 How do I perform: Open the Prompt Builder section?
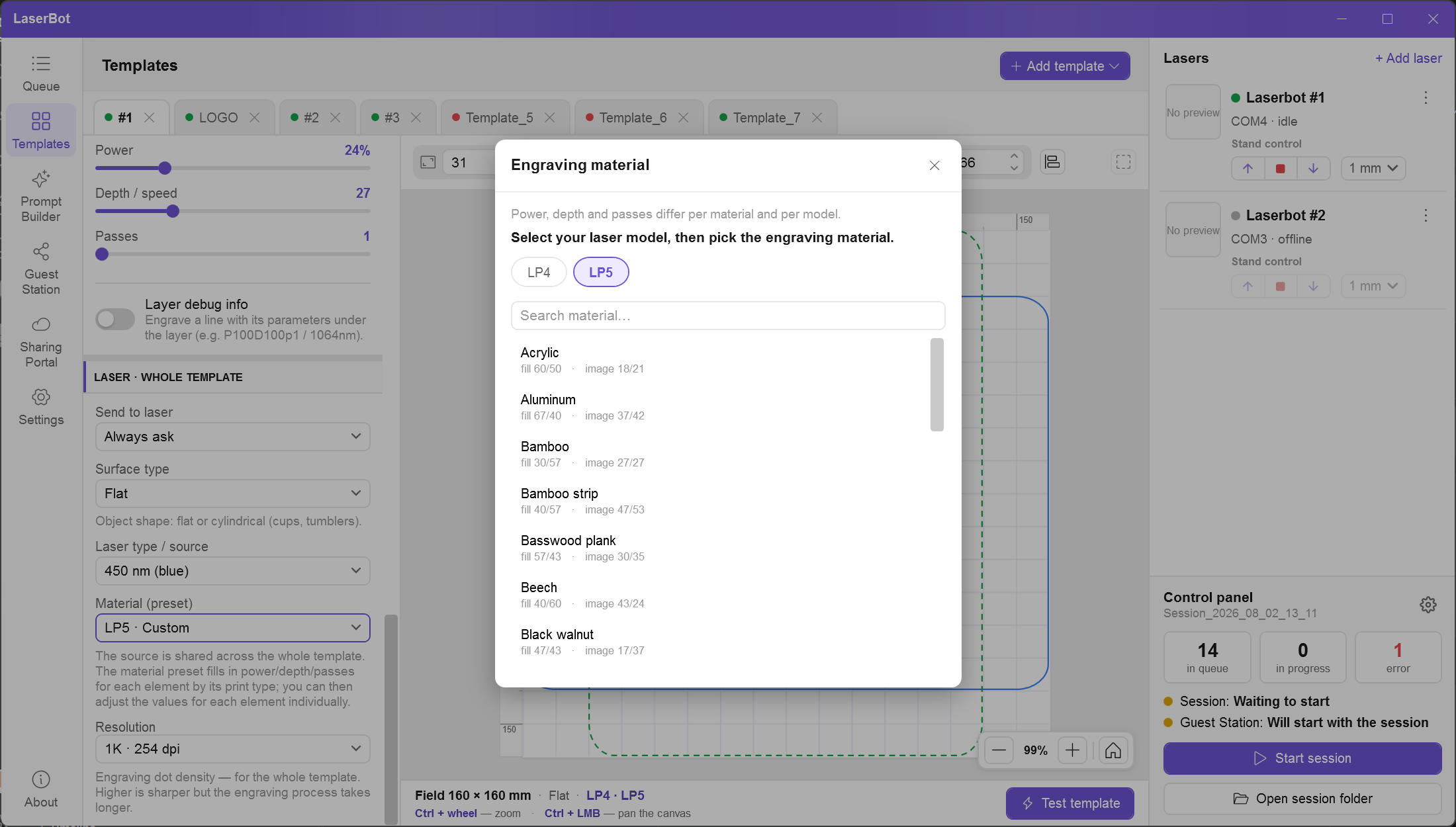click(x=41, y=196)
